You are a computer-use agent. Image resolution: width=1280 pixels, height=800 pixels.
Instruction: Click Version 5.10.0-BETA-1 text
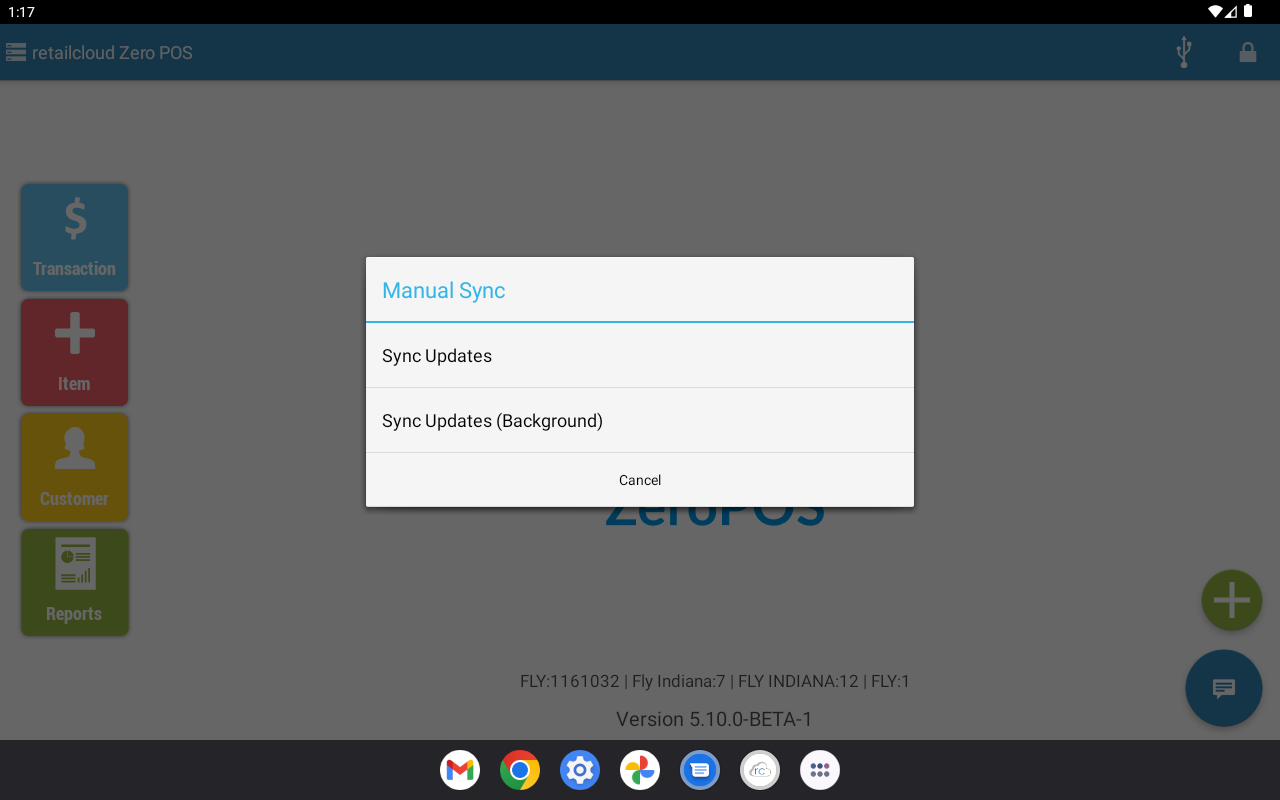714,719
